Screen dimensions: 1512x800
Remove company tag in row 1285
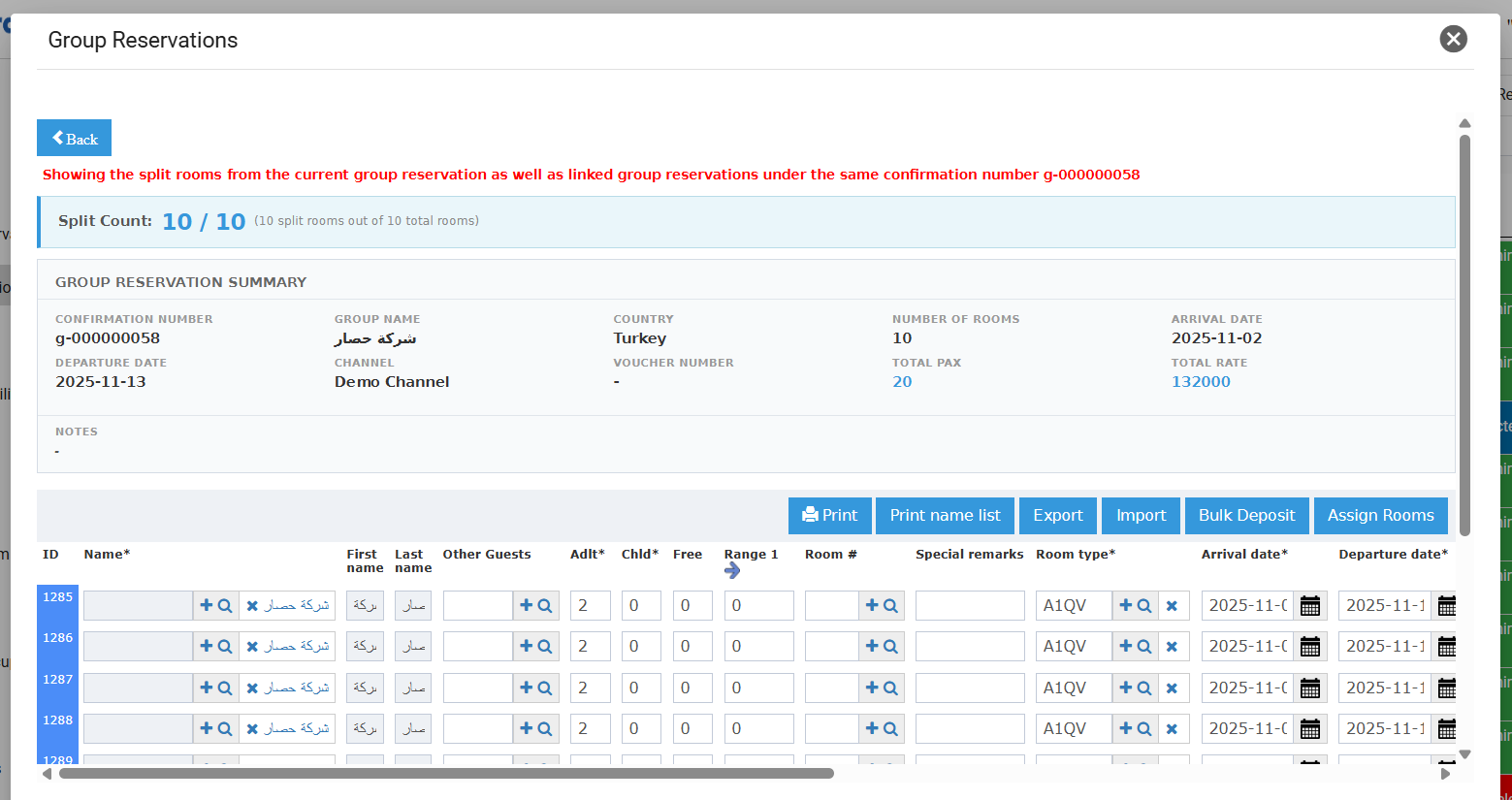[252, 605]
